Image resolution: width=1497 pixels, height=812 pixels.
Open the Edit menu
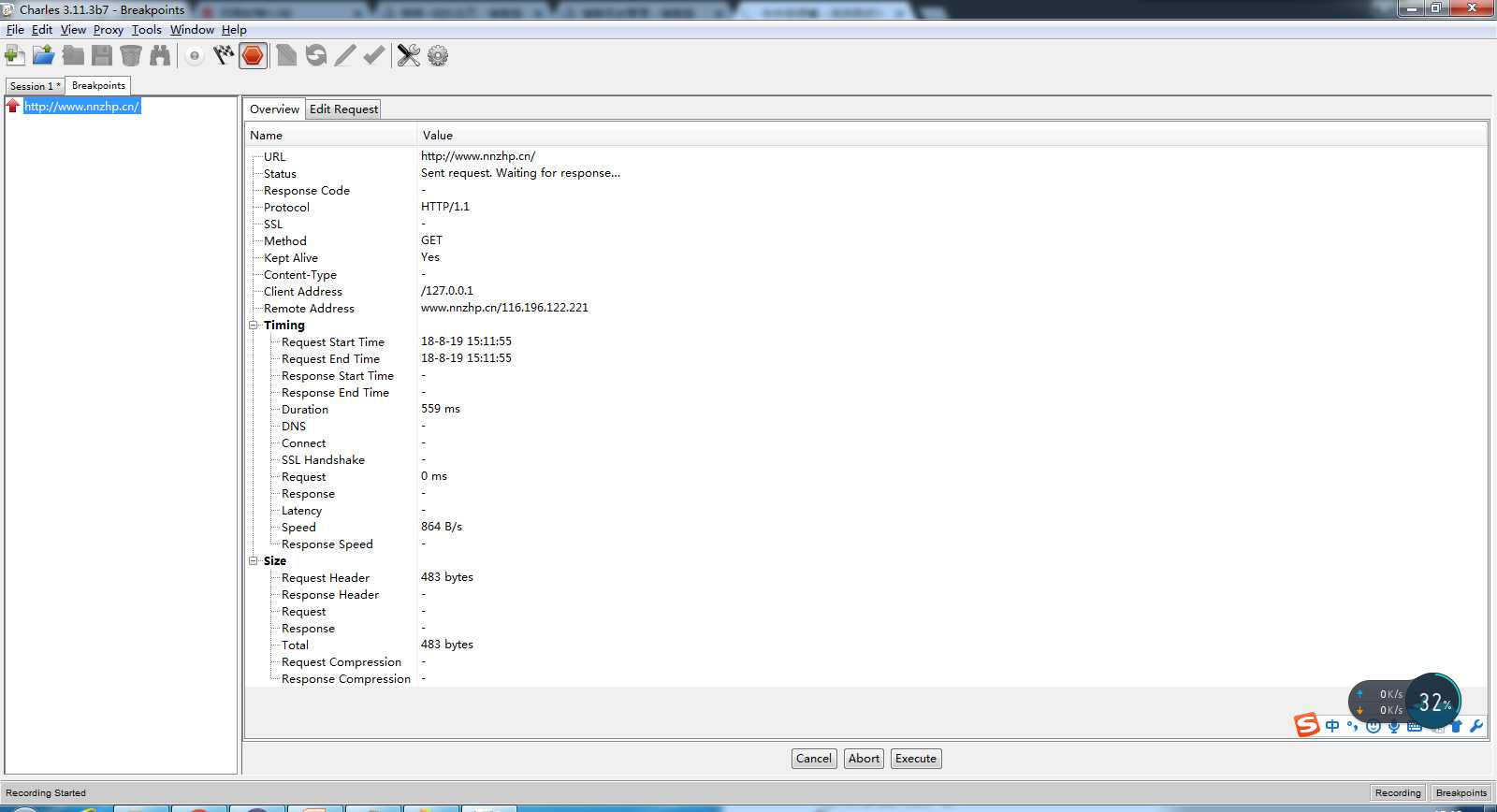[42, 29]
